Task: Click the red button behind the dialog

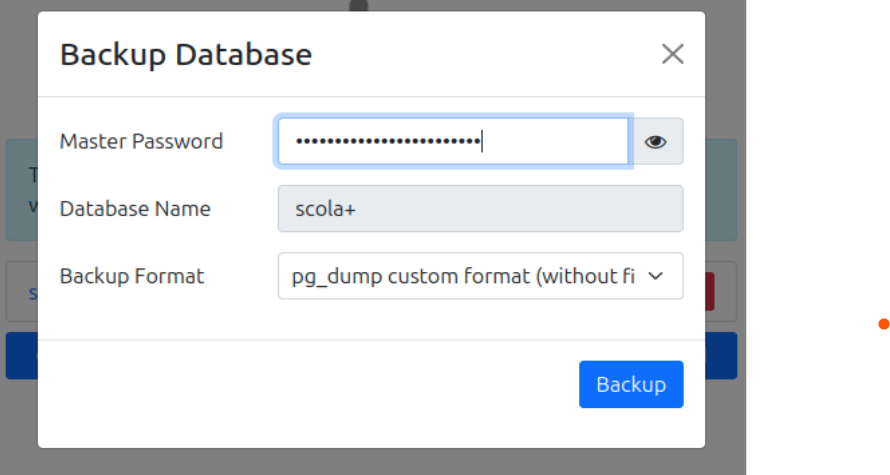Action: (710, 291)
